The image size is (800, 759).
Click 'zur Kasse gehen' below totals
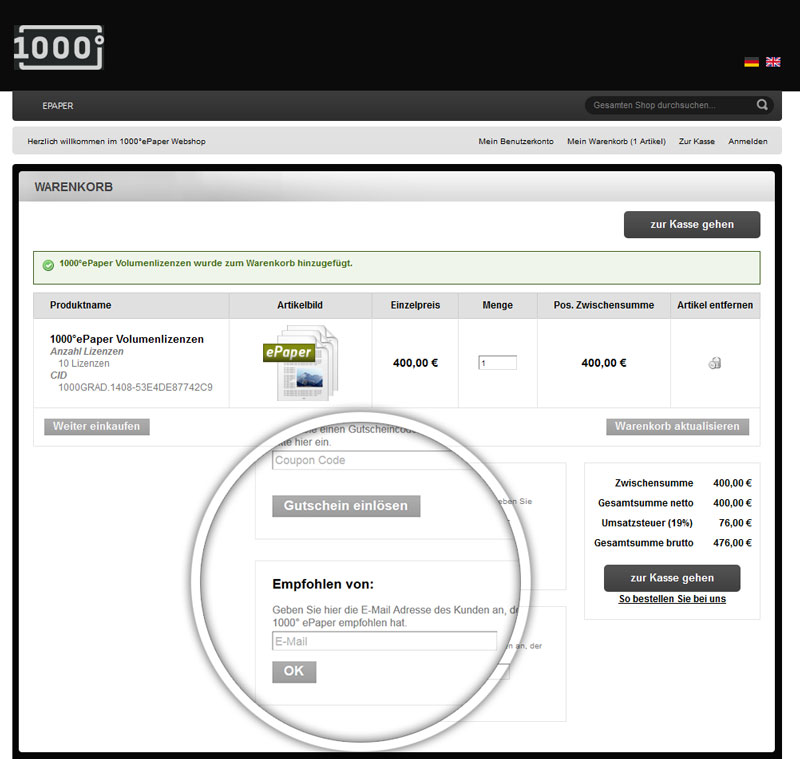tap(672, 578)
